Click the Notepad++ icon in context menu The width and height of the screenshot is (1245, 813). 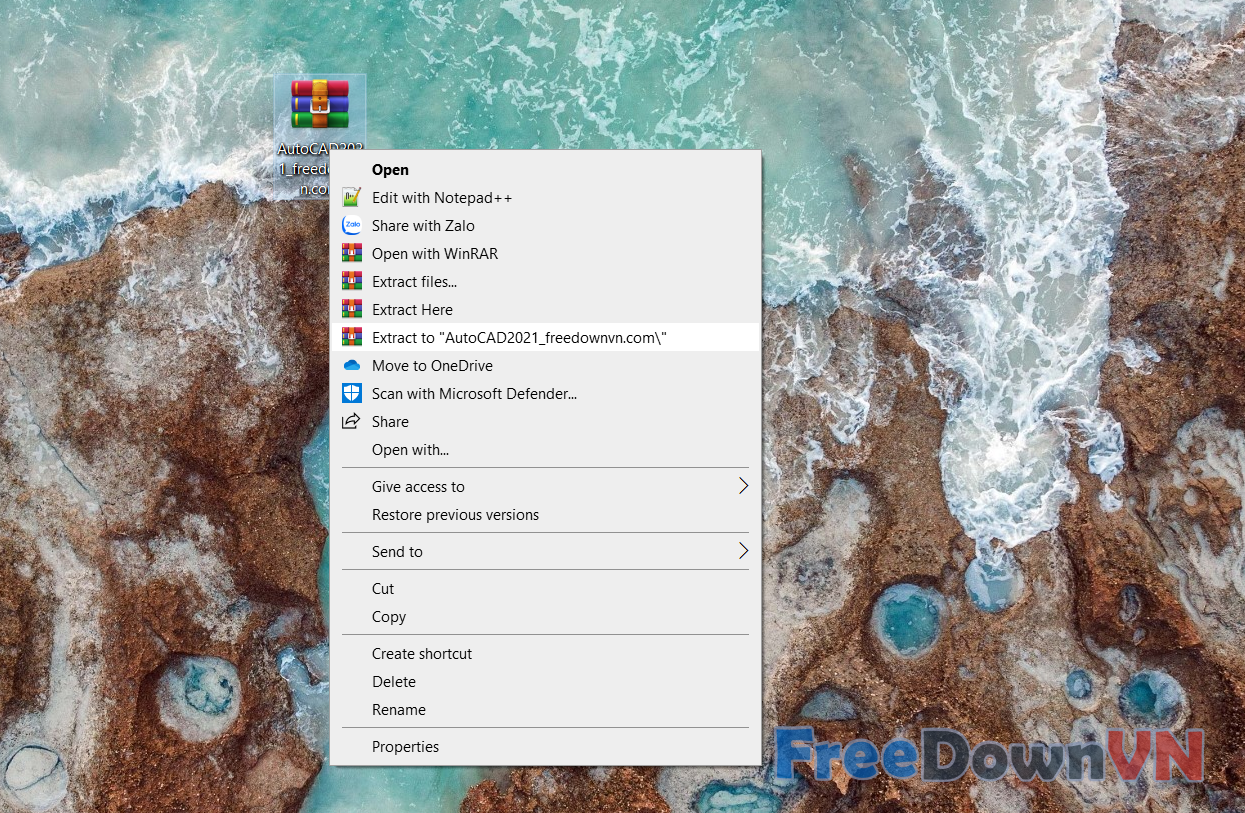(x=351, y=198)
